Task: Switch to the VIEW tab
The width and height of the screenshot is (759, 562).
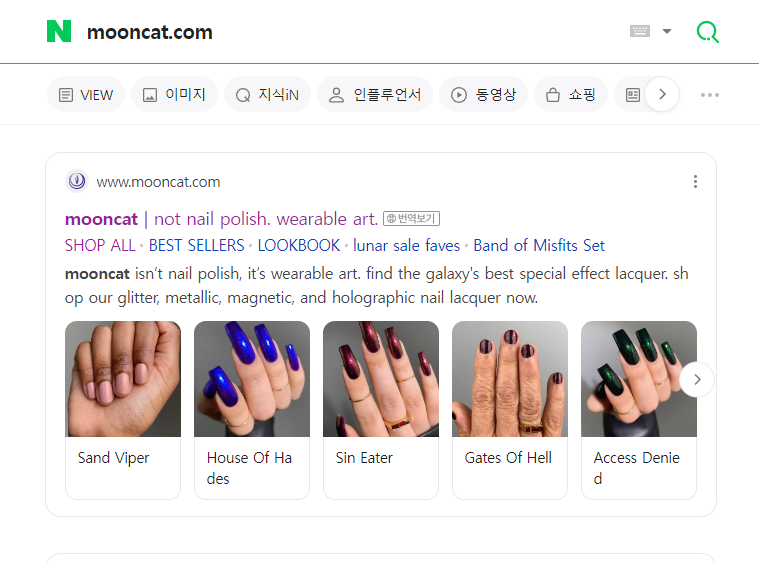Action: [86, 94]
